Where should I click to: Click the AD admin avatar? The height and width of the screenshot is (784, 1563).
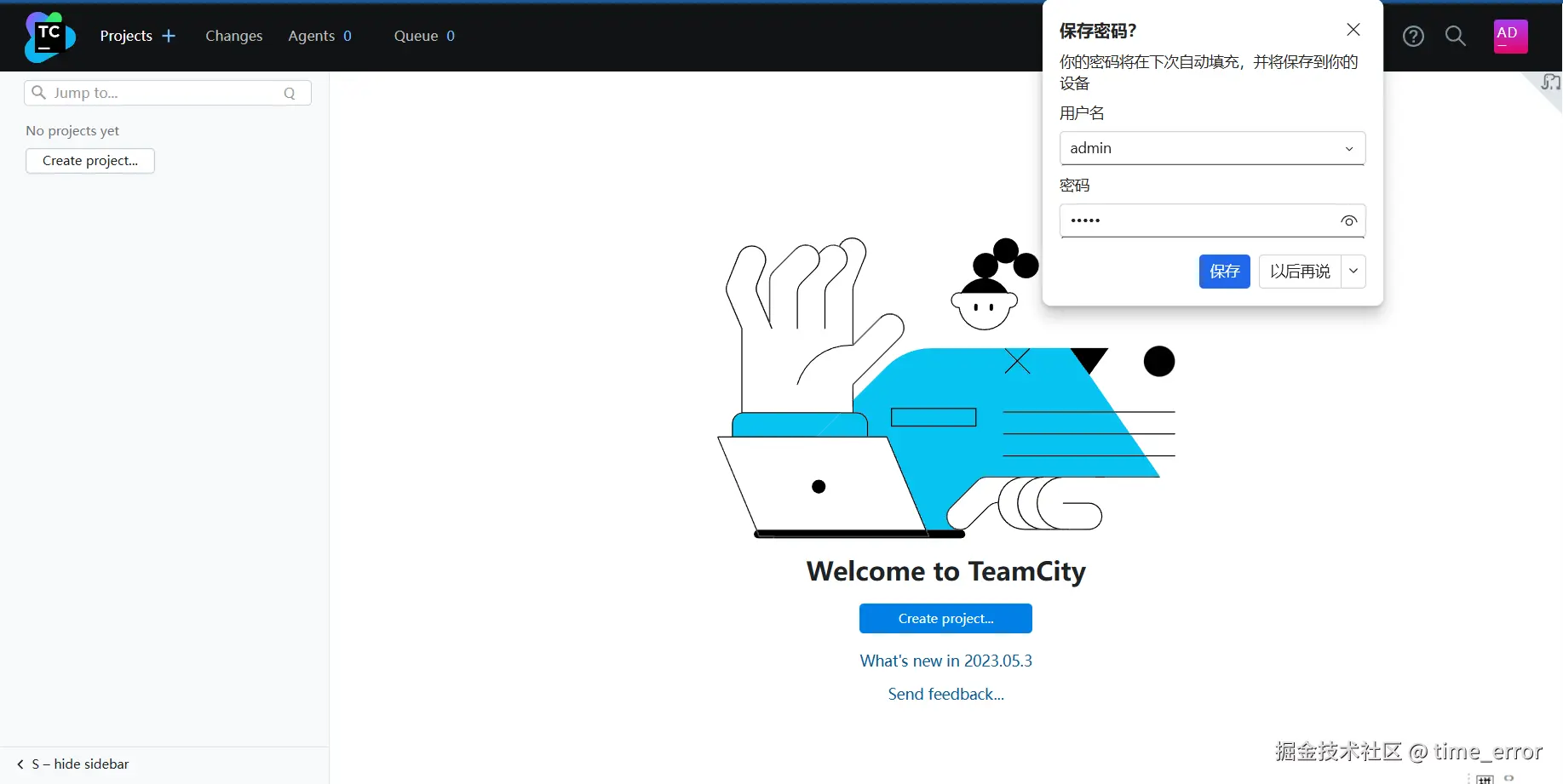[x=1509, y=36]
